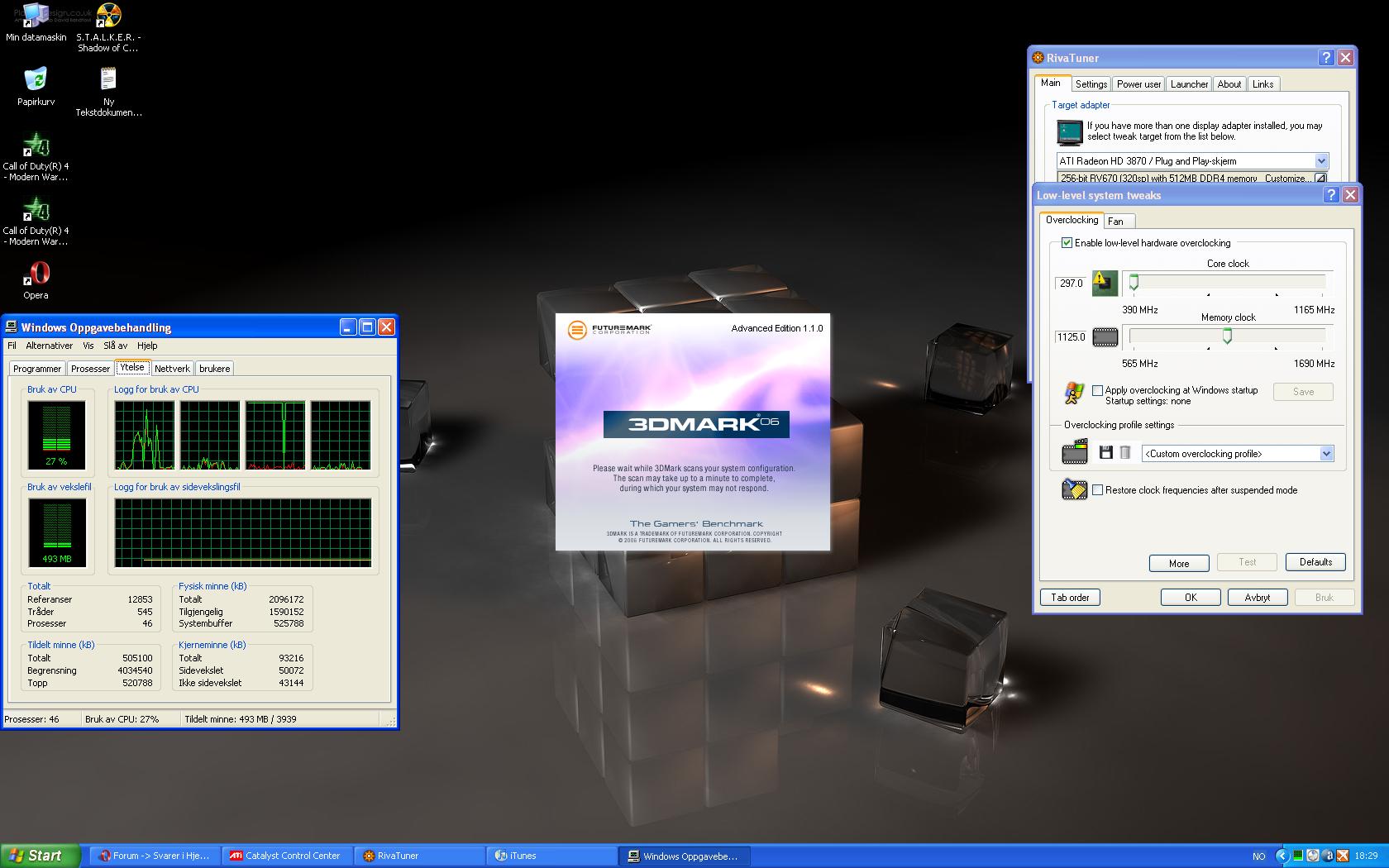Click the overclocking profile memory card icon

coord(1075,451)
